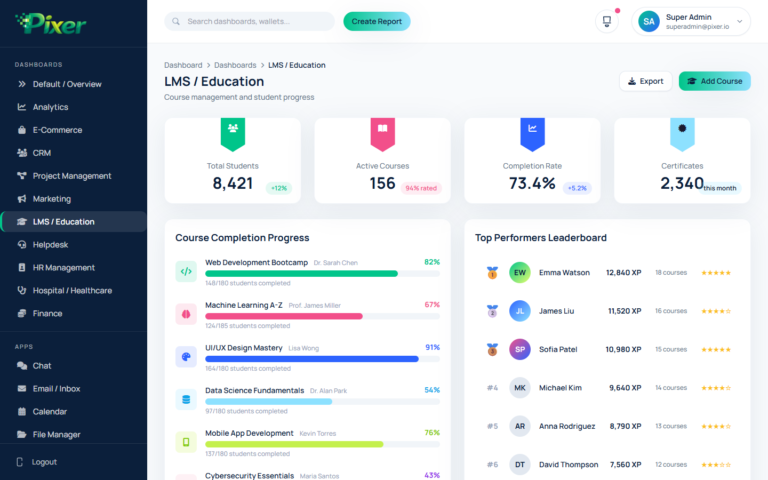Open the Default / Overview dashboard icon

[x=22, y=84]
